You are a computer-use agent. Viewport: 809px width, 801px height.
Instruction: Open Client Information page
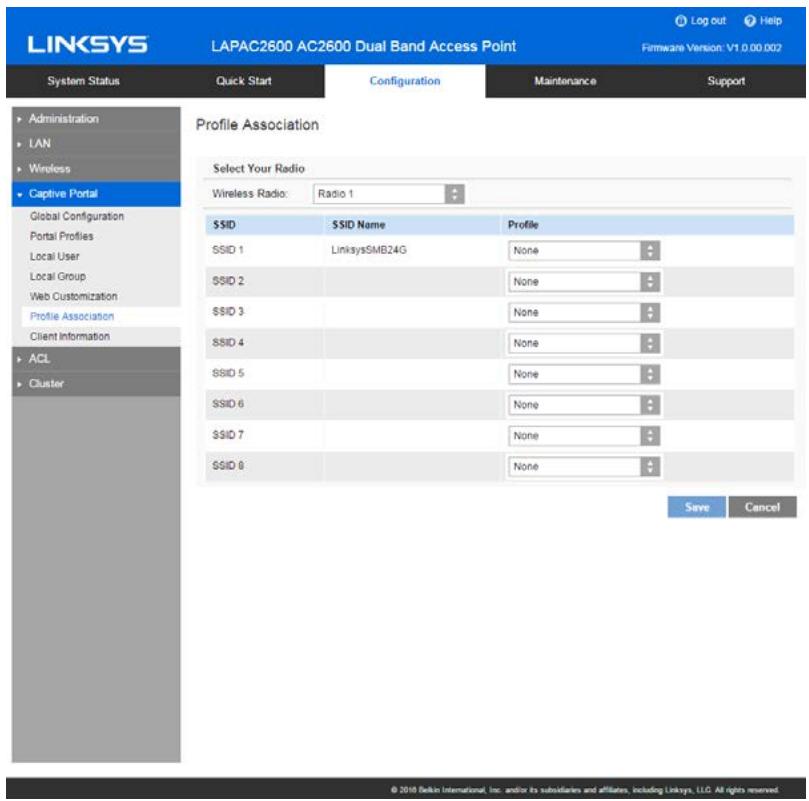70,337
